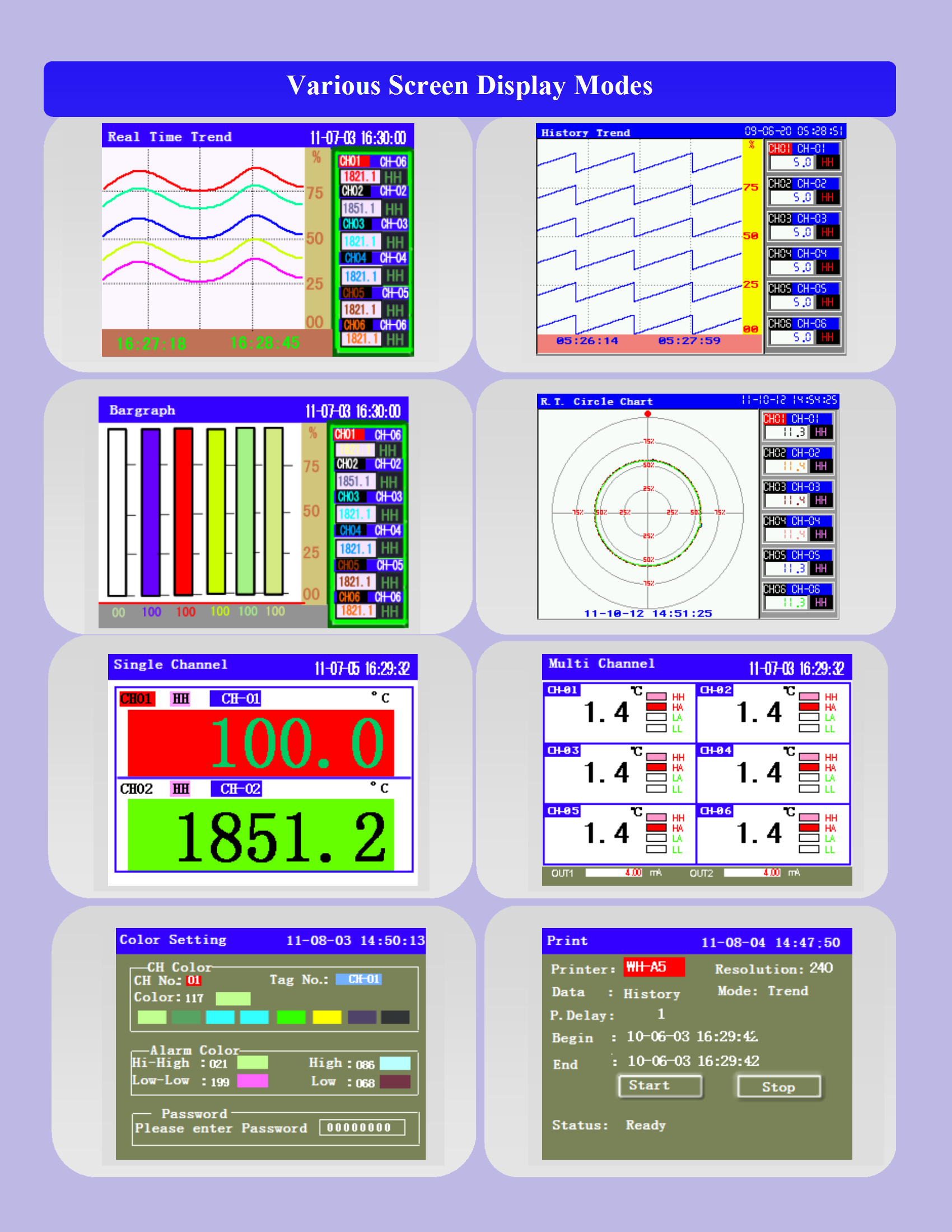Screen dimensions: 952x1232
Task: Click the purple bar in Bargraph
Action: click(x=151, y=512)
